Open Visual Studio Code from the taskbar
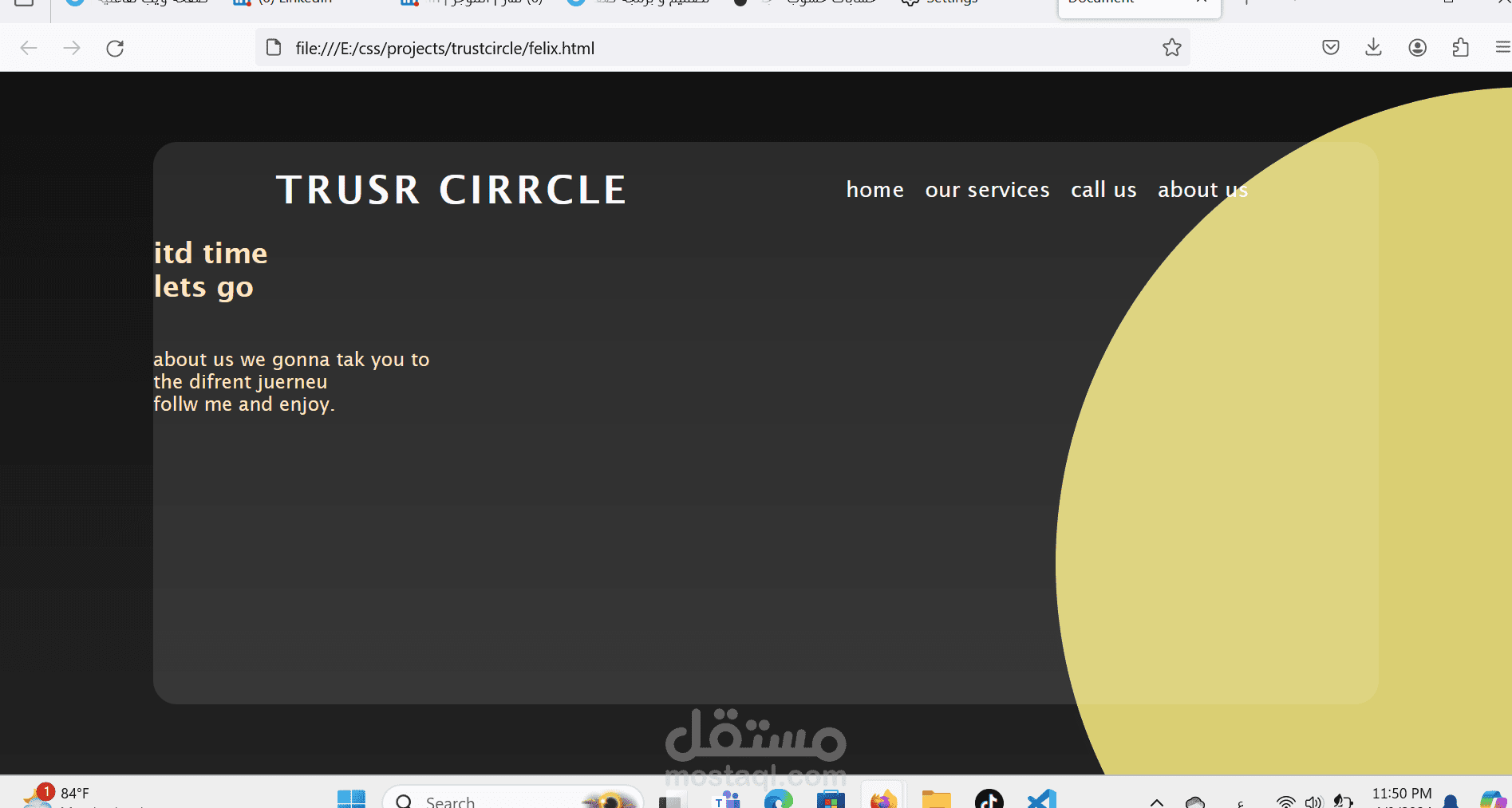The height and width of the screenshot is (808, 1512). coord(1041,798)
